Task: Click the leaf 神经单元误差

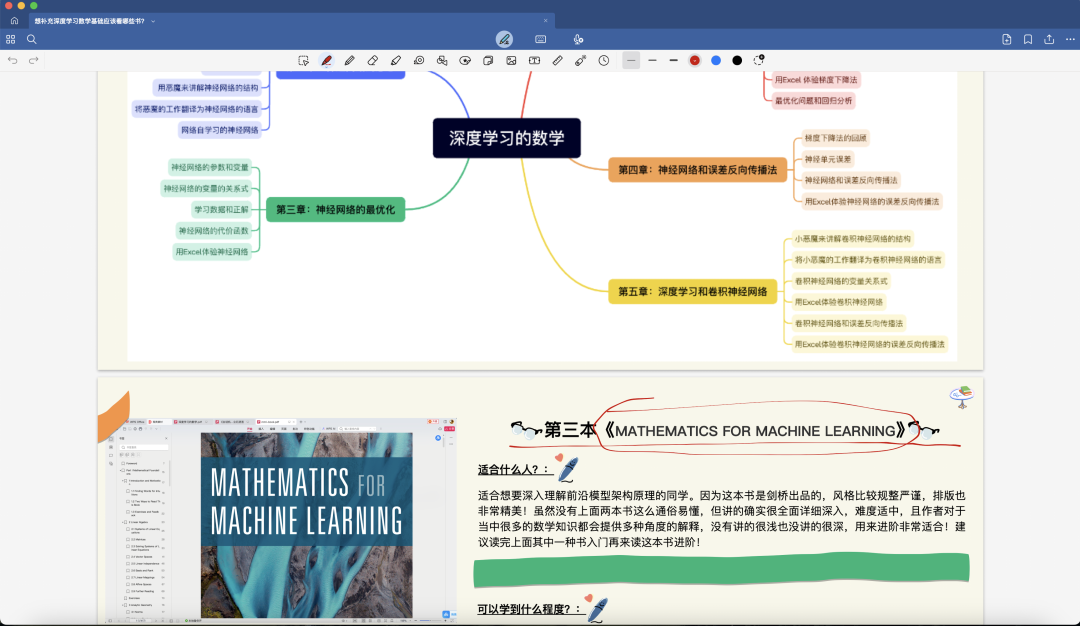Action: 828,159
